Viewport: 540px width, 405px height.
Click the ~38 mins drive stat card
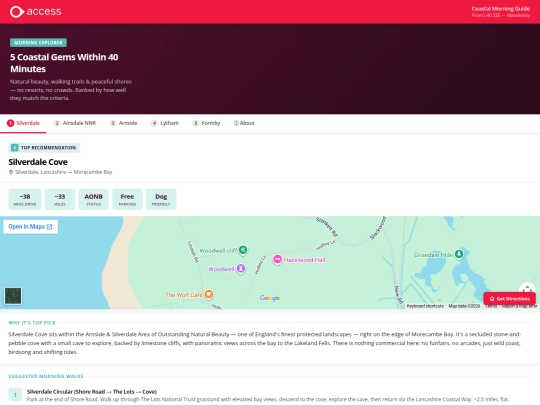pos(25,199)
